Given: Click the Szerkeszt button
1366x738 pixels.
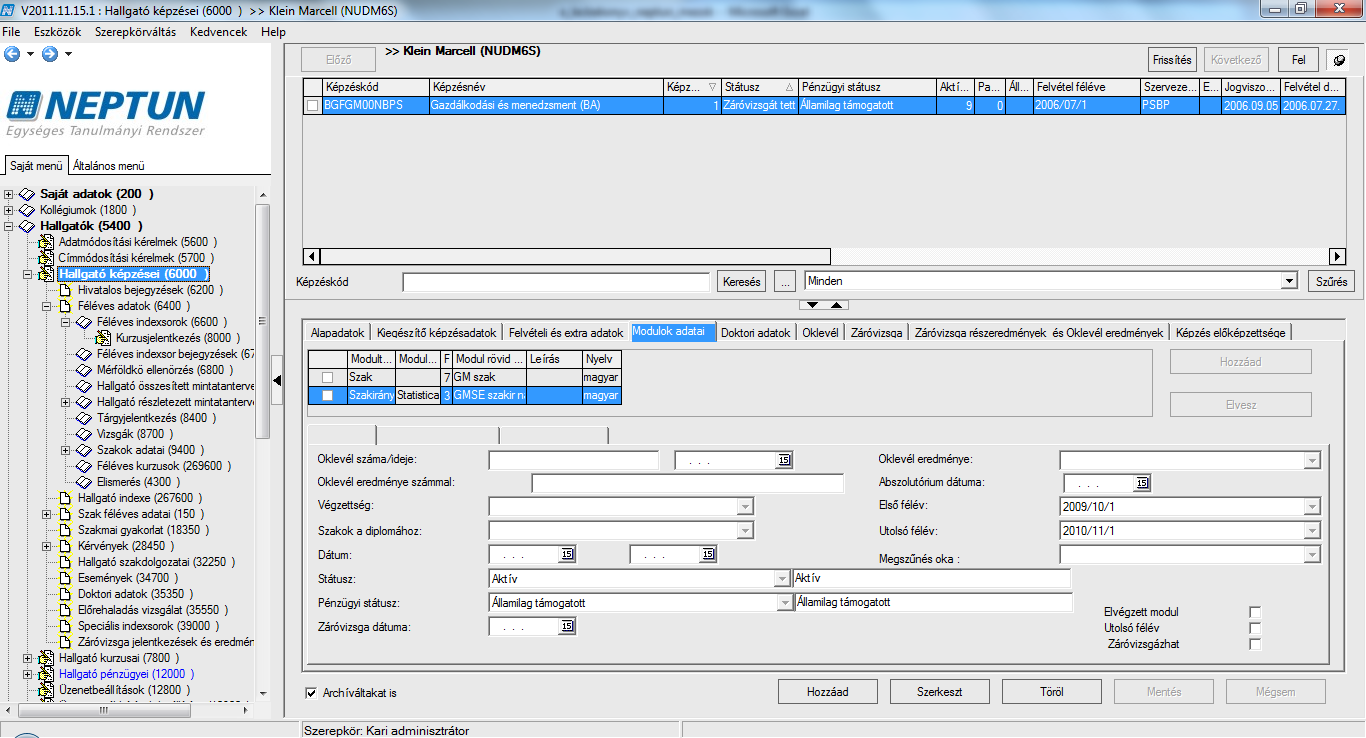Looking at the screenshot, I should tap(940, 691).
